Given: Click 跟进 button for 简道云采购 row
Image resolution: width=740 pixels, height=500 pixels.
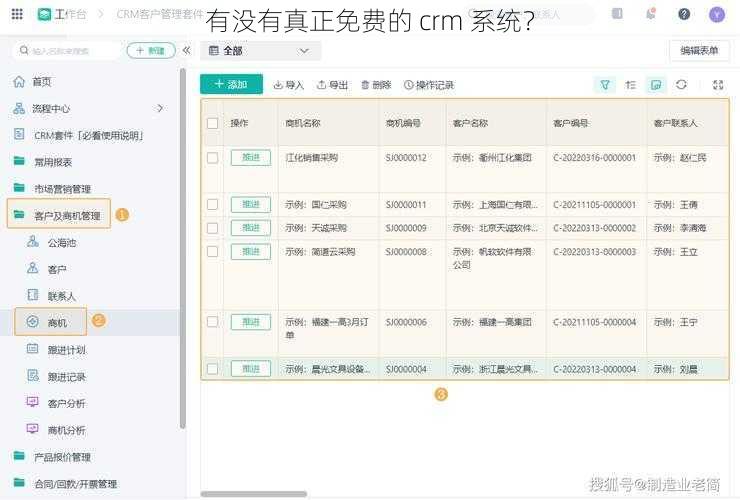Looking at the screenshot, I should coord(251,252).
